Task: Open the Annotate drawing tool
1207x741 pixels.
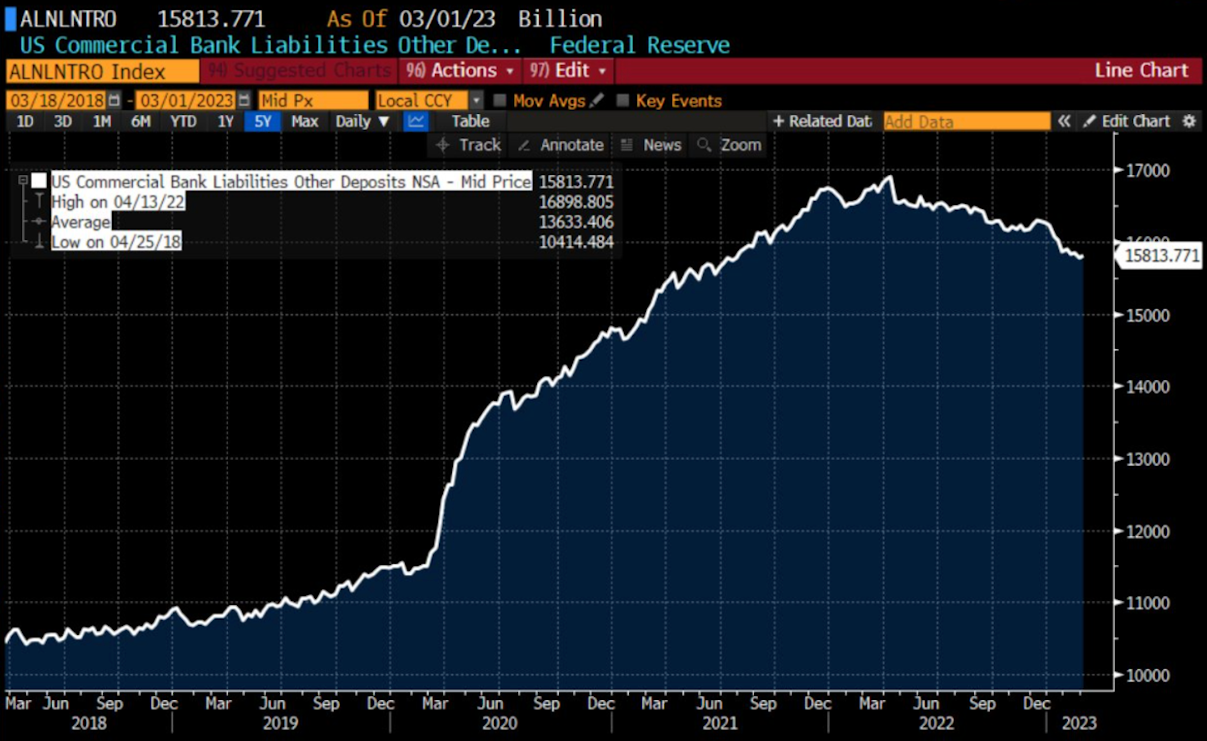Action: (x=560, y=145)
